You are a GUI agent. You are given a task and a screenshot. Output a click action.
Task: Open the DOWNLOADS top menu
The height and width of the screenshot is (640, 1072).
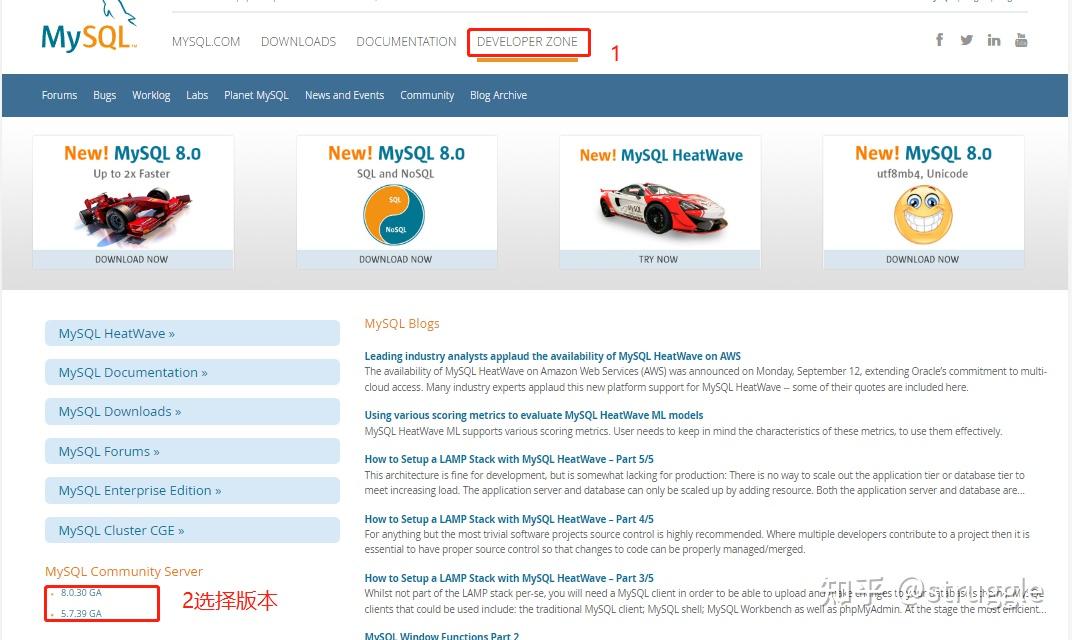(x=298, y=42)
